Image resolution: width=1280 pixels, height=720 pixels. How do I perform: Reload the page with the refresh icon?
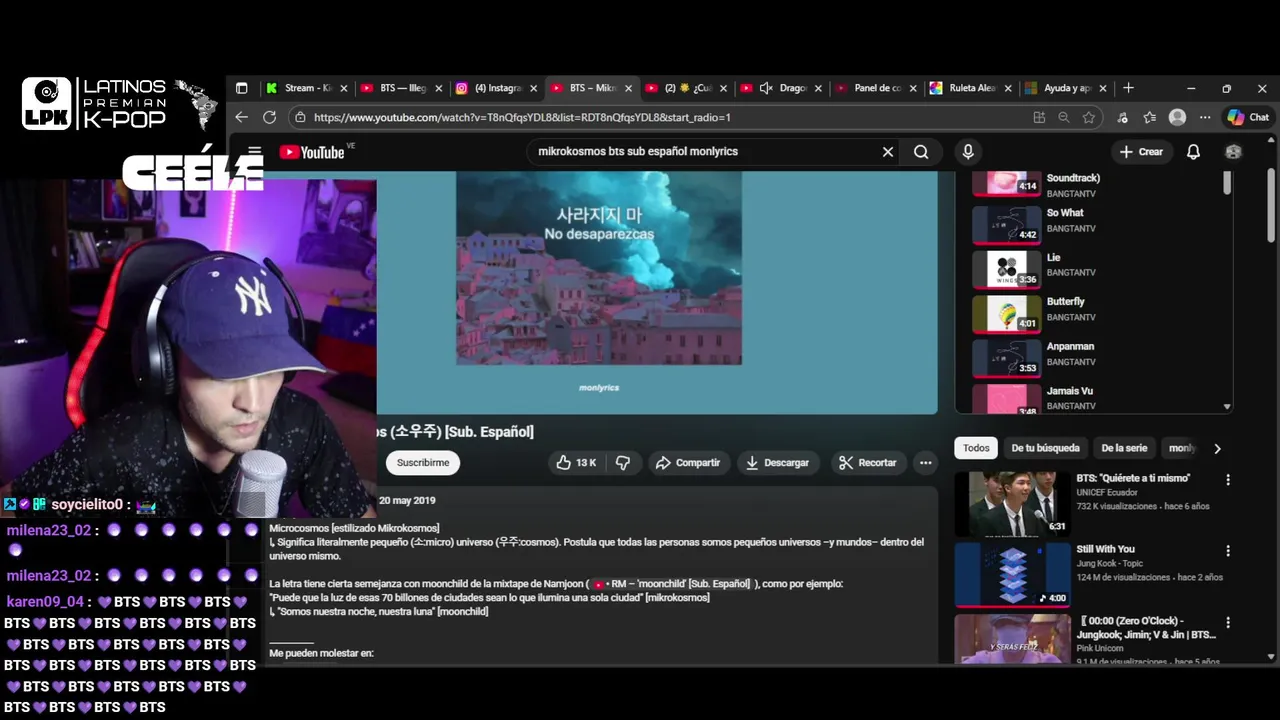(x=269, y=117)
